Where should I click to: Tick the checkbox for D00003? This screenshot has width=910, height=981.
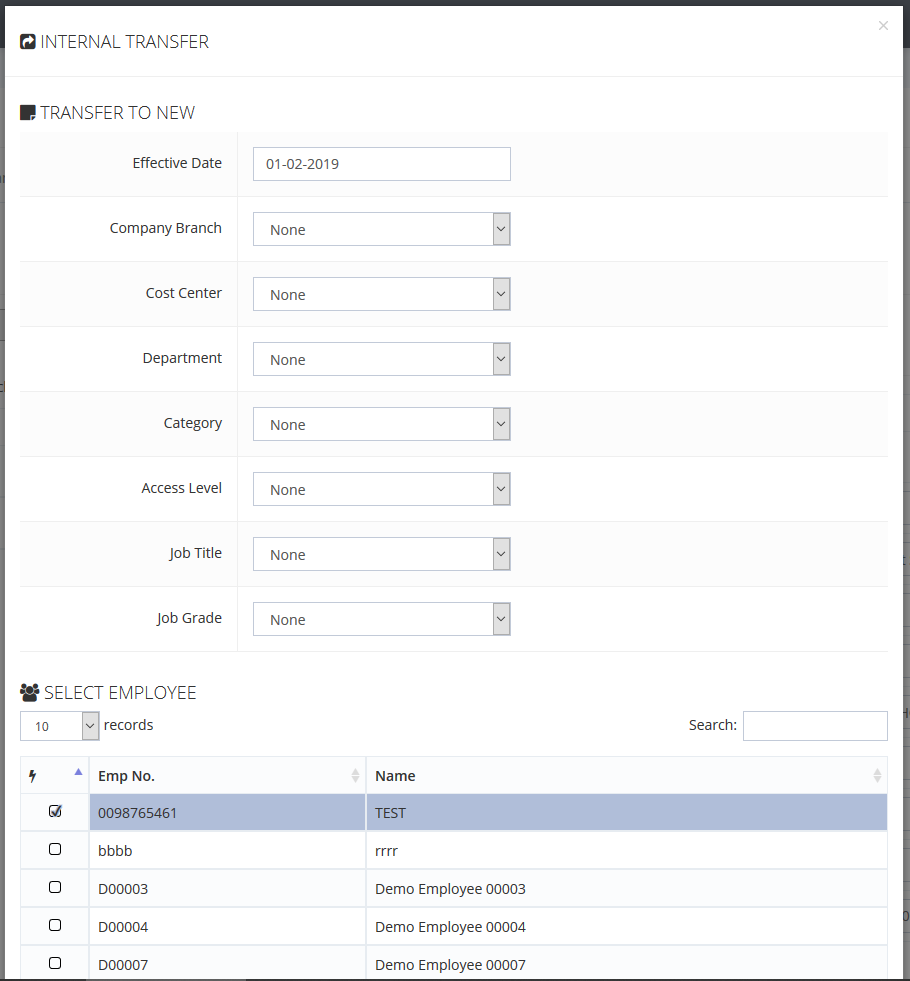click(x=55, y=888)
